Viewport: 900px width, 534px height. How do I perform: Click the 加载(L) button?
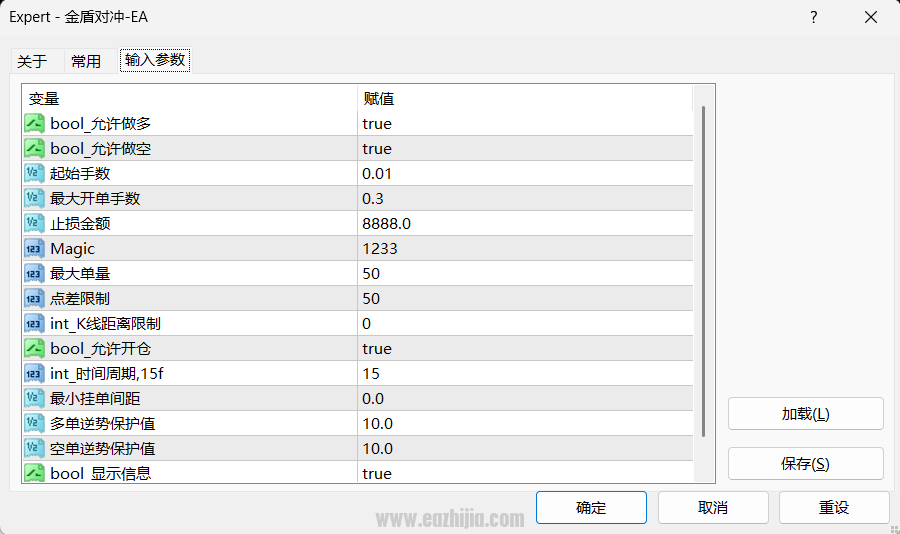[805, 414]
